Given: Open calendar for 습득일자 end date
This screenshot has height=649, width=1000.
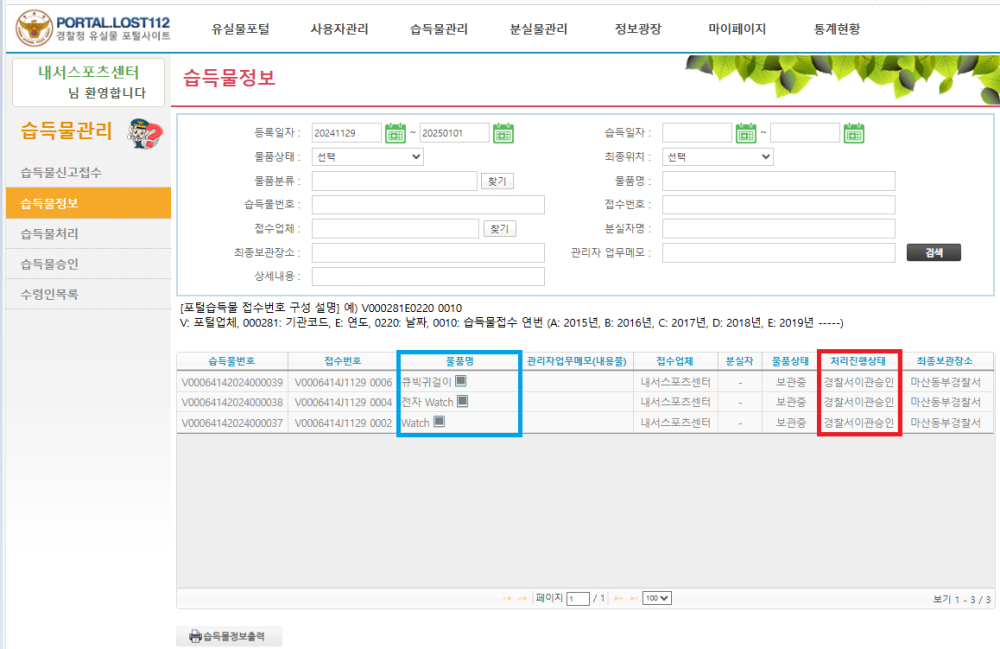Looking at the screenshot, I should tap(853, 133).
